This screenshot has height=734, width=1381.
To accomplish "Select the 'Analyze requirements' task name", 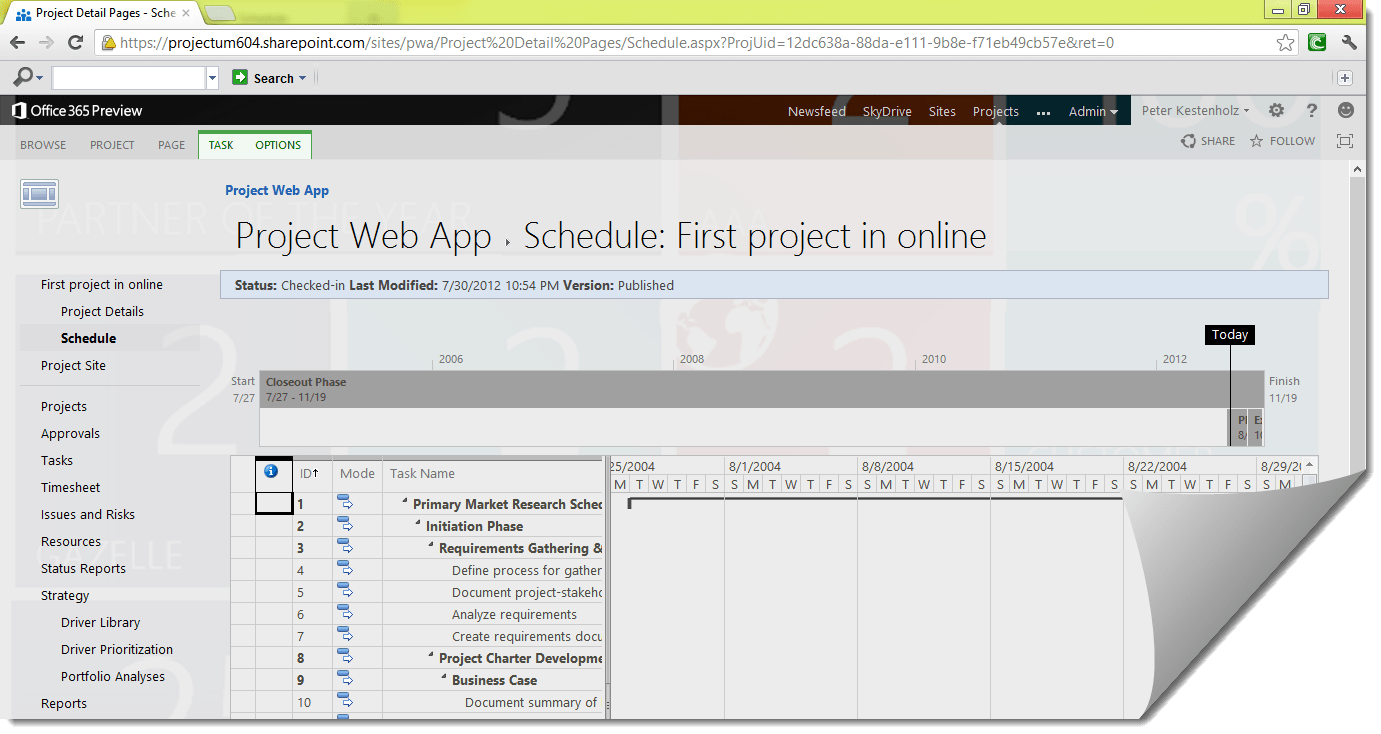I will 514,614.
